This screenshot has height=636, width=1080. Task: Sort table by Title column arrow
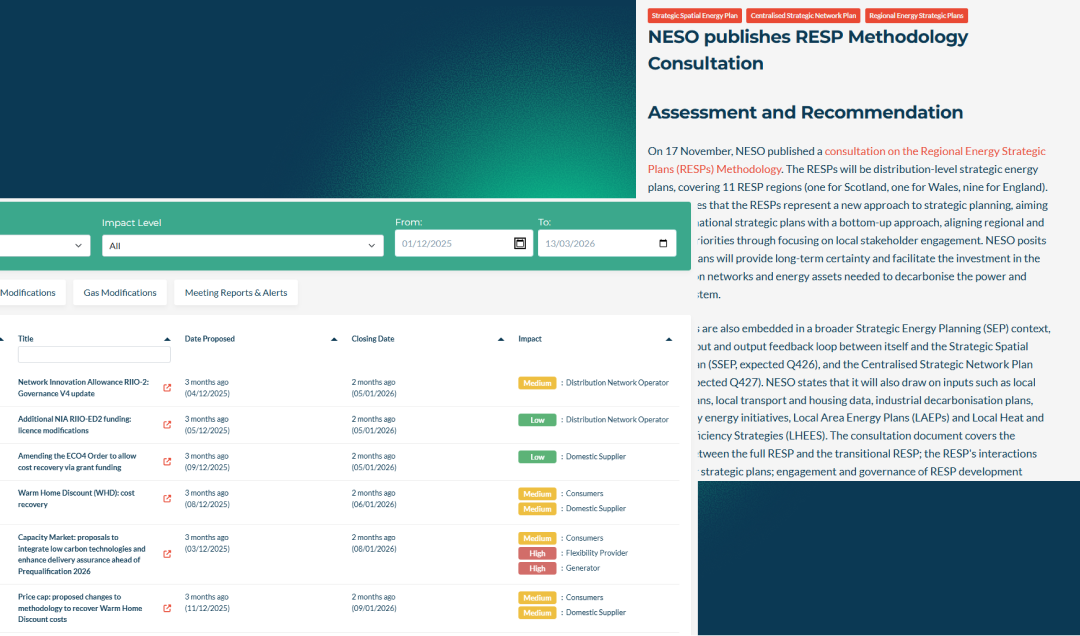coord(167,339)
